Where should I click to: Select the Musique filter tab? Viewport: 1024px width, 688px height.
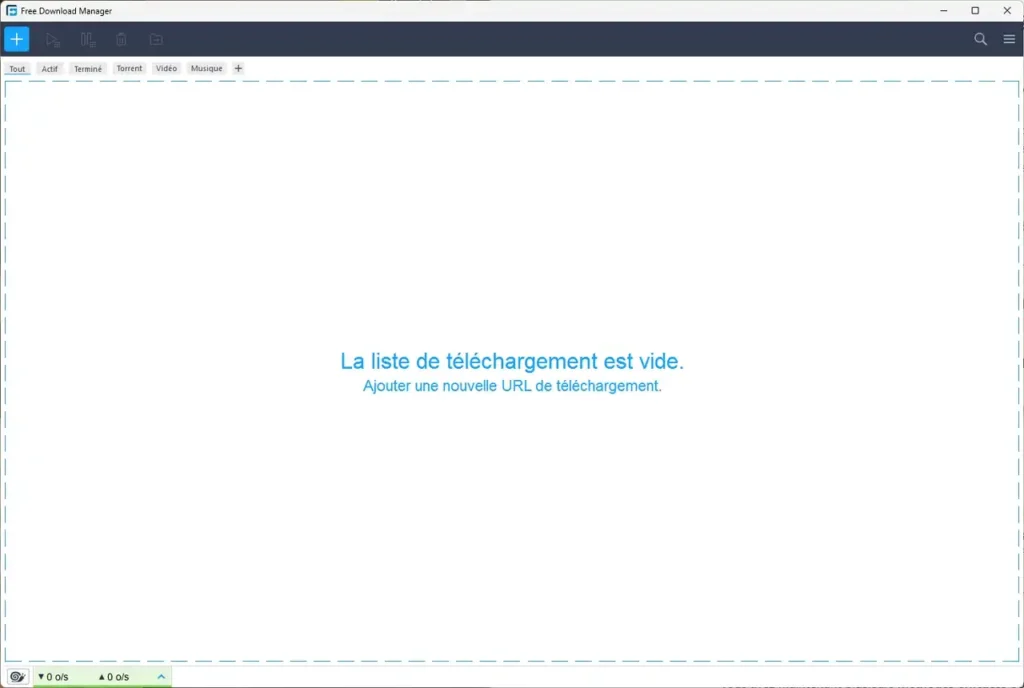click(x=206, y=69)
